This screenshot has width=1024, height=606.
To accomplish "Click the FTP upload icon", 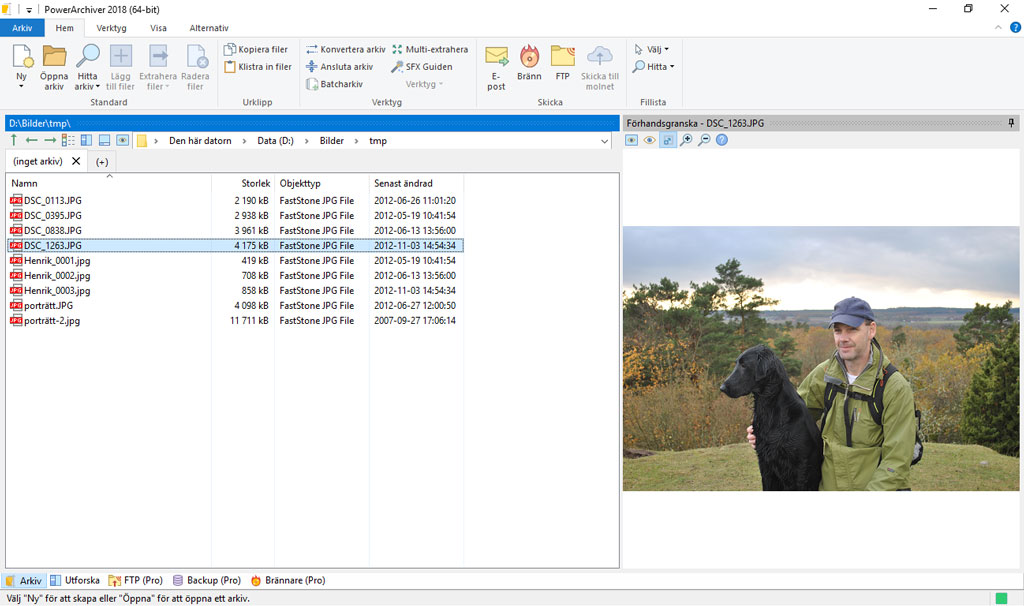I will pyautogui.click(x=562, y=56).
